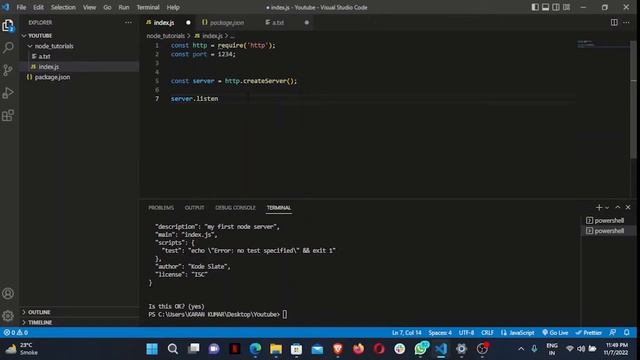Open File Explorer from taskbar
This screenshot has width=640, height=360.
(276, 349)
